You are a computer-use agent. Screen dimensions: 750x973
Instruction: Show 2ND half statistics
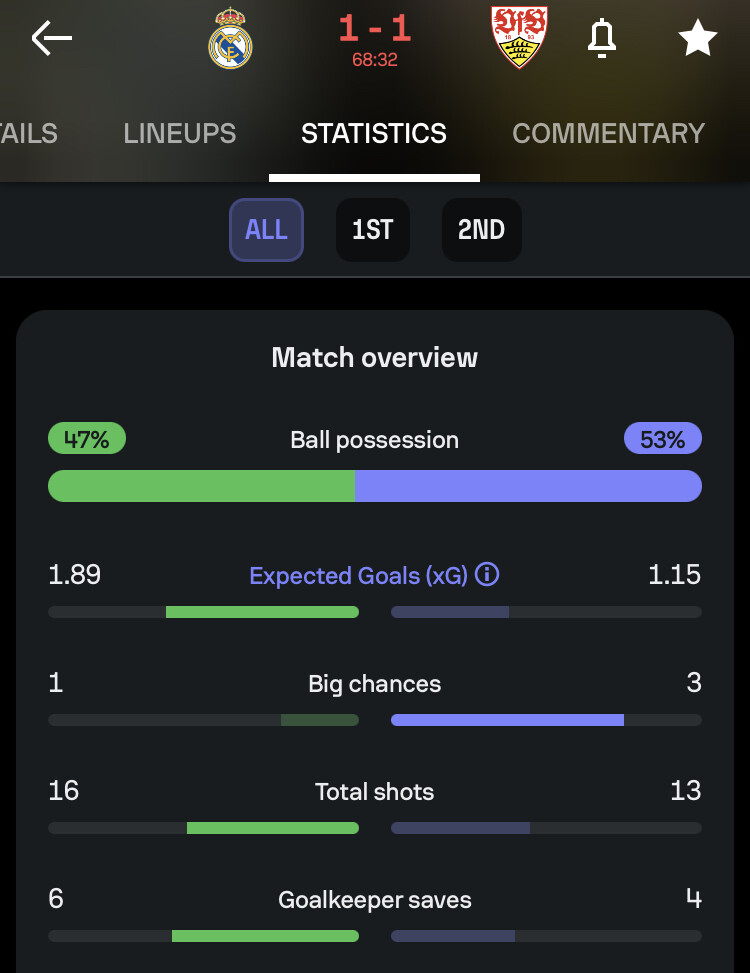[481, 230]
